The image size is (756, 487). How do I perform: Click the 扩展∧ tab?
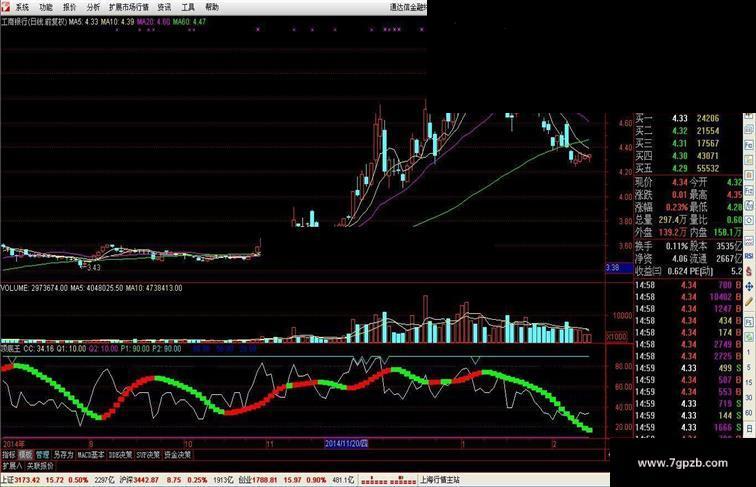[x=12, y=466]
